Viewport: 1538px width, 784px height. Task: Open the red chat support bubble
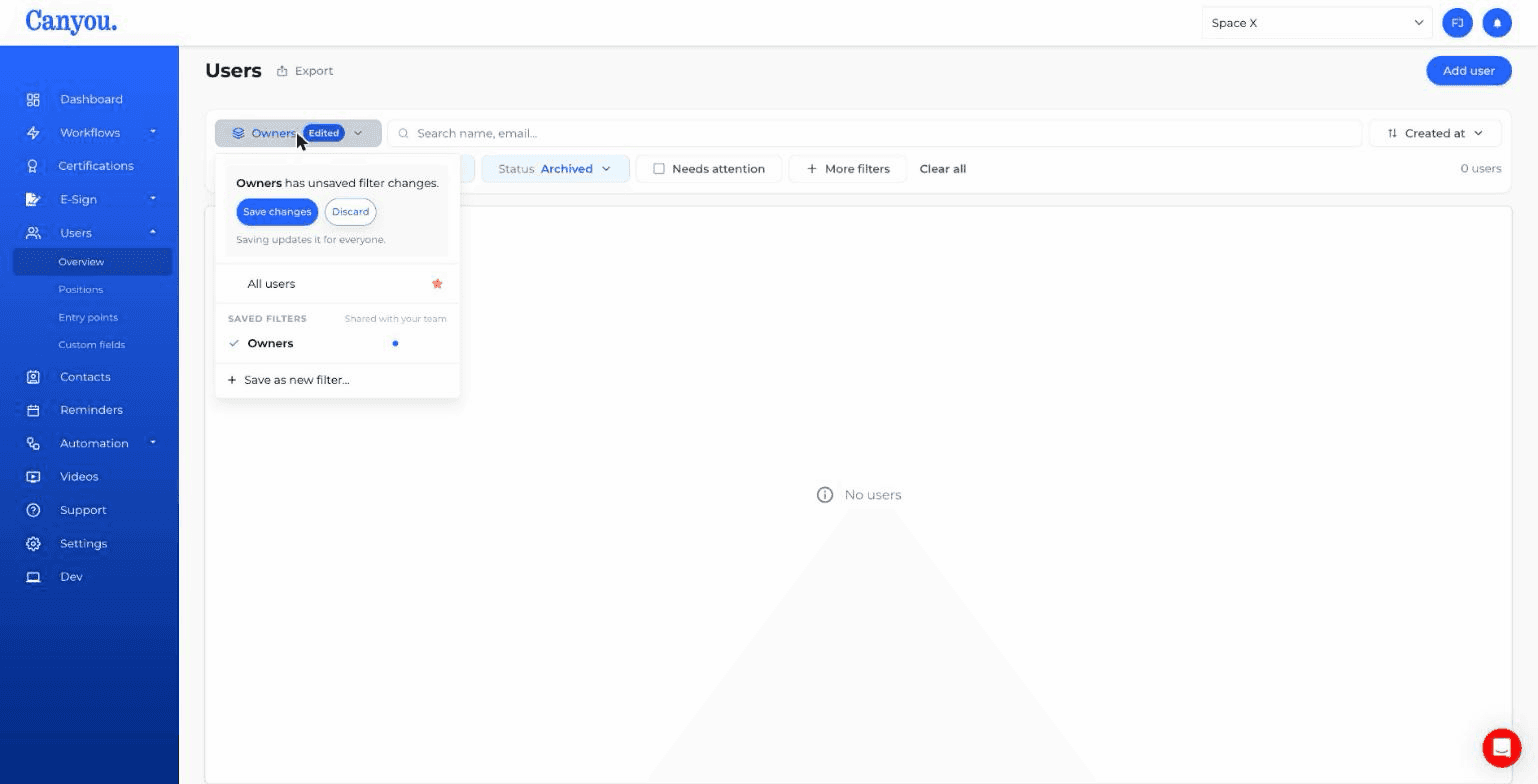[x=1501, y=747]
